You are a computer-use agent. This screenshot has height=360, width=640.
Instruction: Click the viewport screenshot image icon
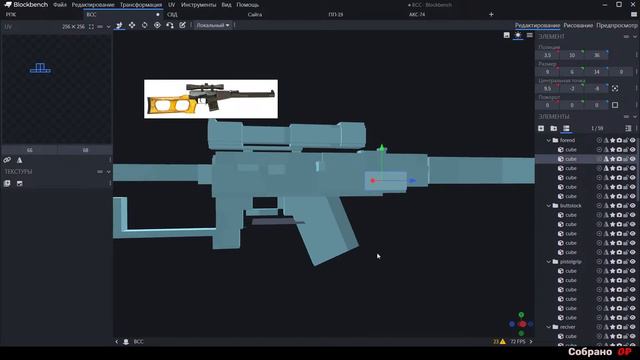point(507,35)
